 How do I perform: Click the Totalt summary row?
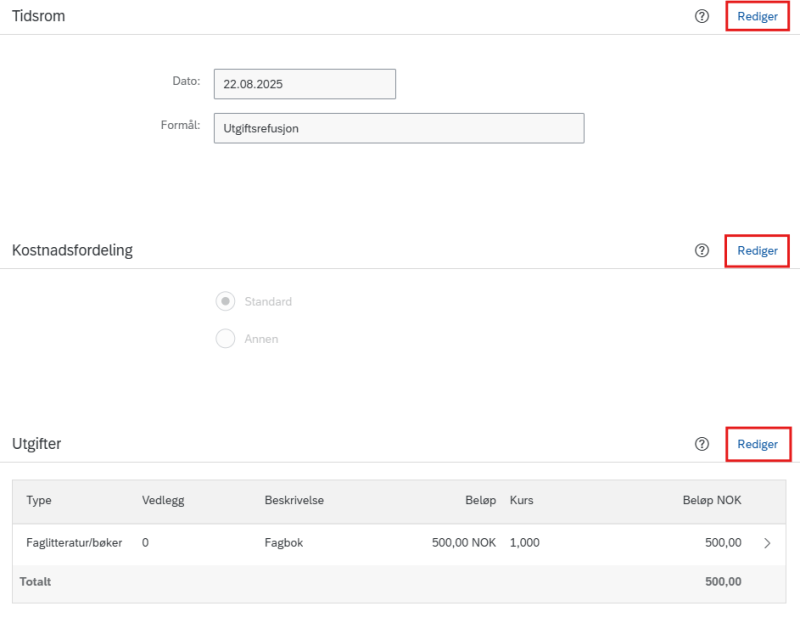click(x=399, y=582)
